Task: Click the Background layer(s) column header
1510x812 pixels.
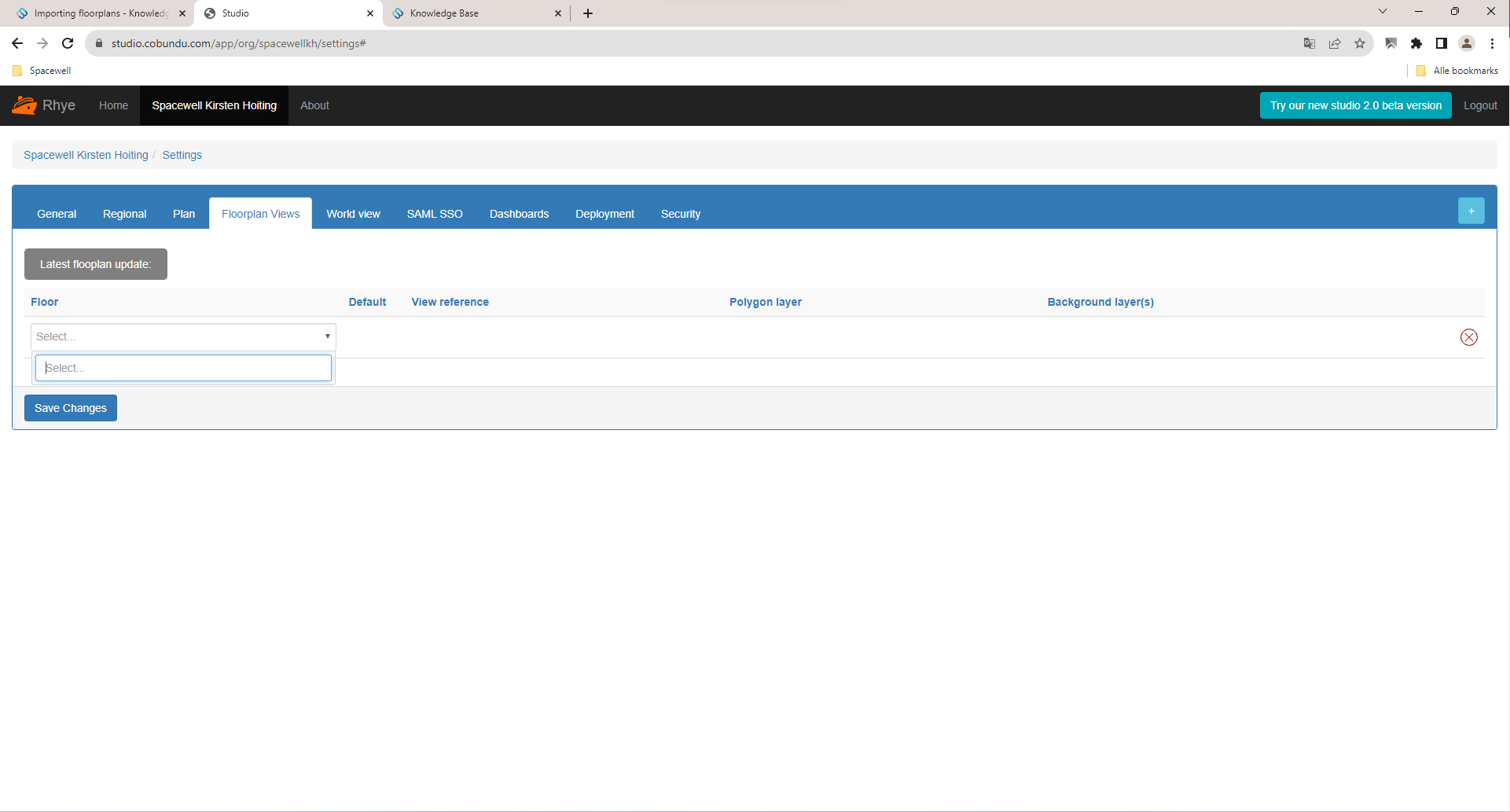Action: click(1100, 302)
